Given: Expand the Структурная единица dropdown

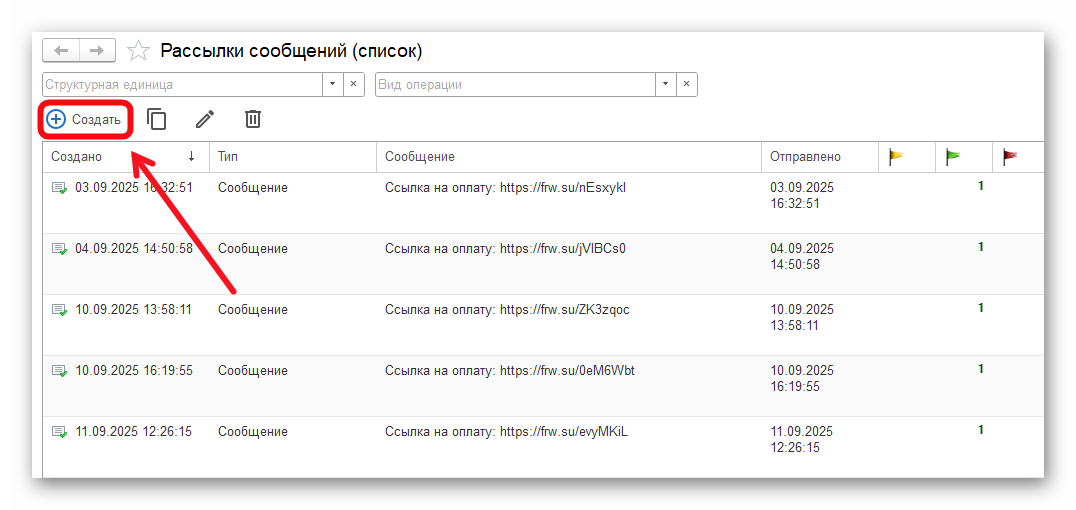Looking at the screenshot, I should pos(333,85).
